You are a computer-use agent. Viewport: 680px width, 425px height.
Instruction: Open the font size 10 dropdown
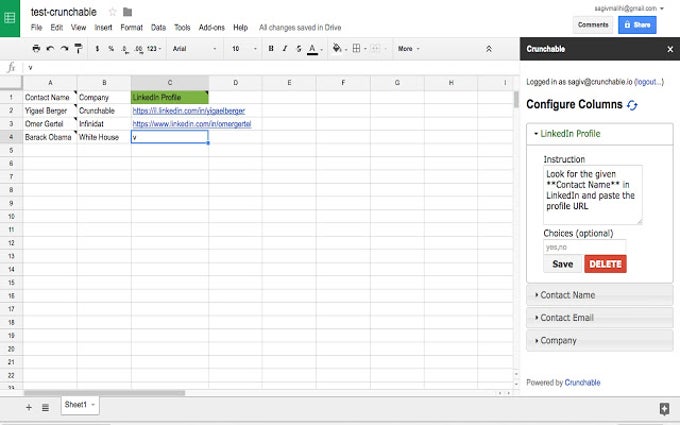244,49
